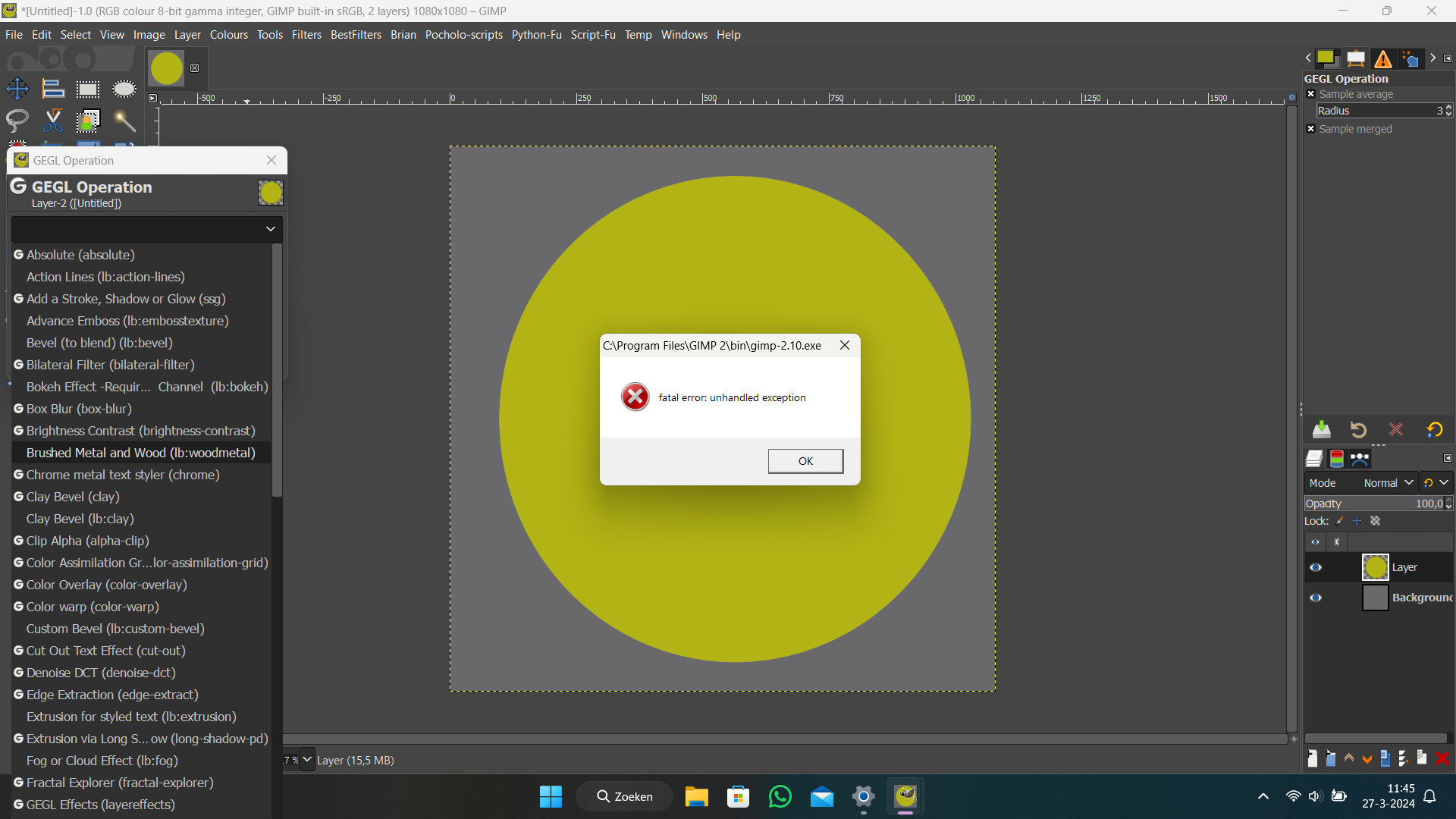Select the Ellipse Select tool
Image resolution: width=1456 pixels, height=819 pixels.
(x=124, y=89)
